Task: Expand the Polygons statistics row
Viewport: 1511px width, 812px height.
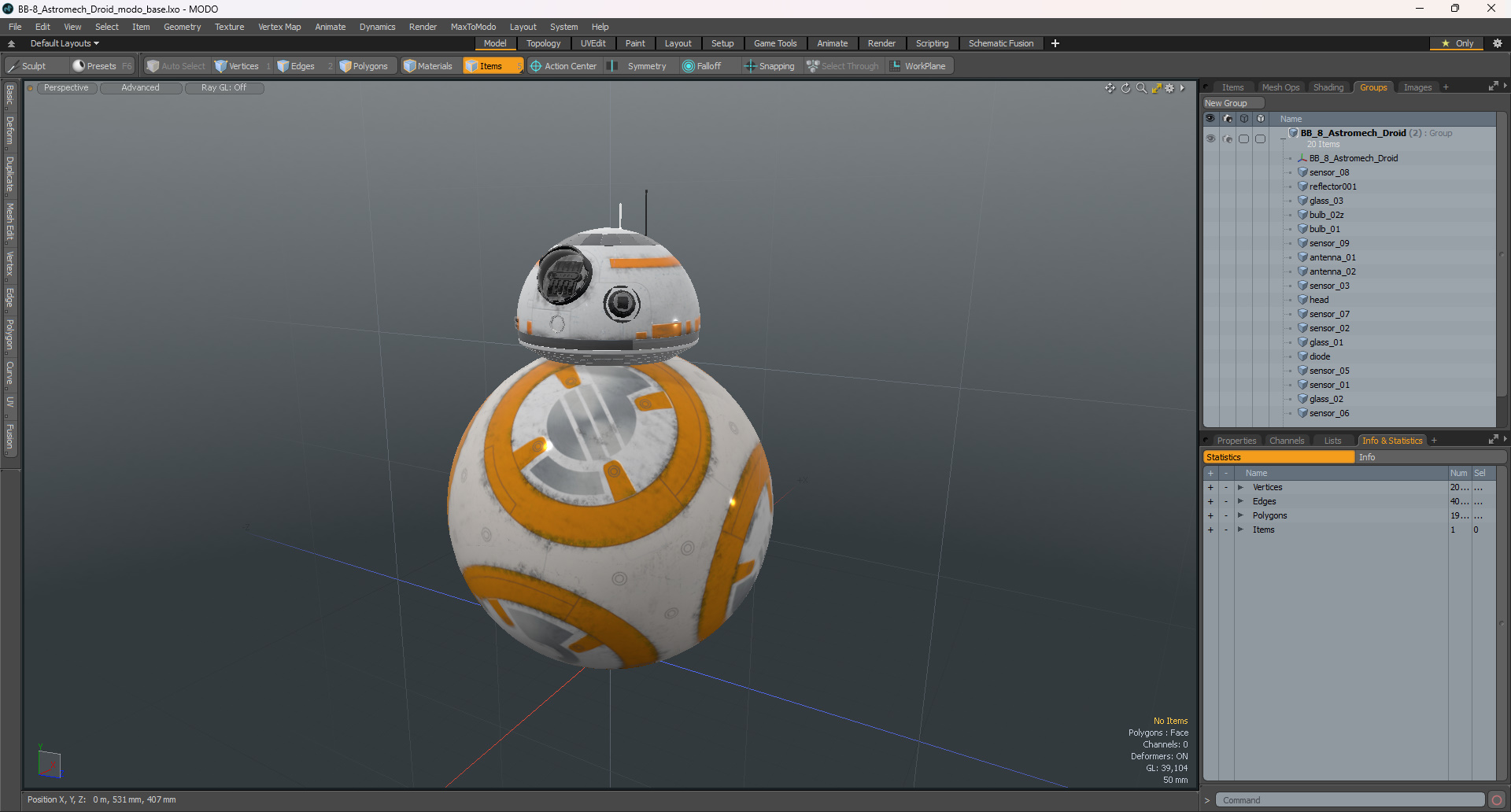Action: coord(1240,516)
